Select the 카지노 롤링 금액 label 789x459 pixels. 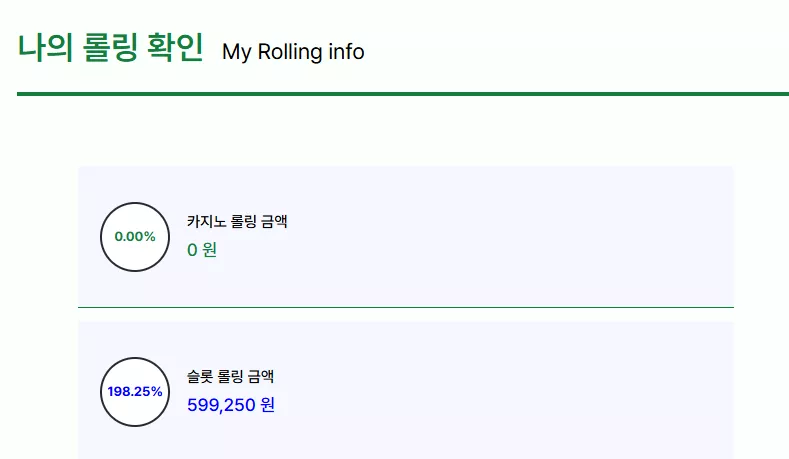click(237, 221)
